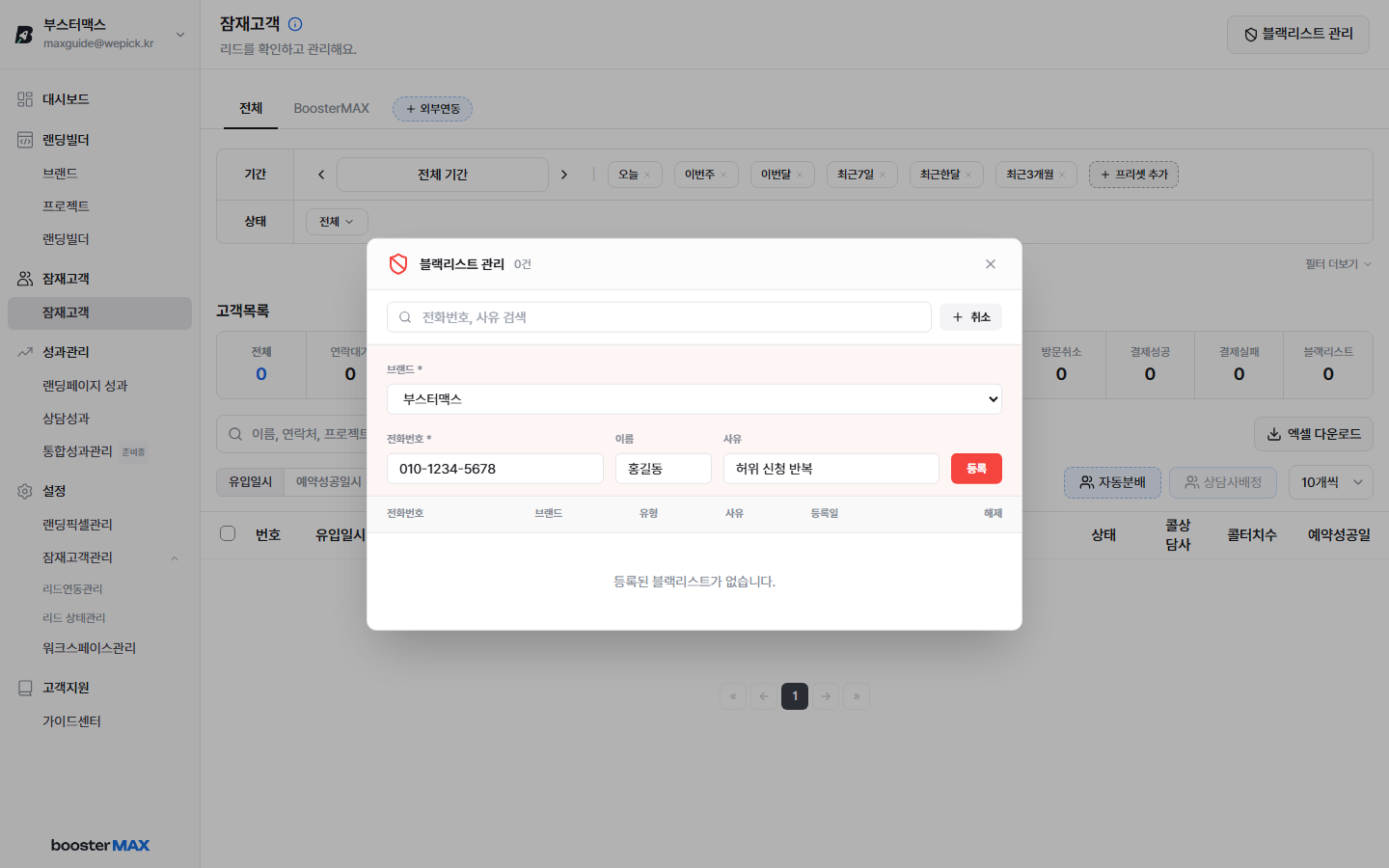Remove the 이번주 preset via its x
The image size is (1389, 868).
[x=723, y=175]
